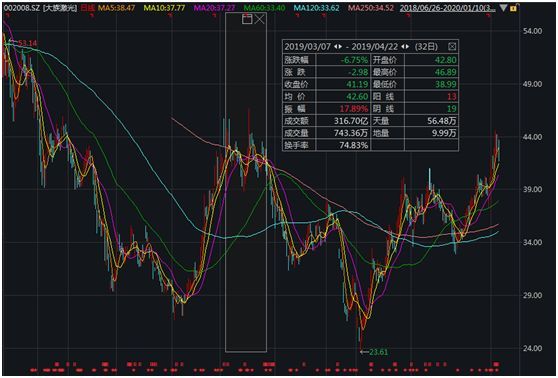Click the MA5:38.47 indicator label

point(116,7)
